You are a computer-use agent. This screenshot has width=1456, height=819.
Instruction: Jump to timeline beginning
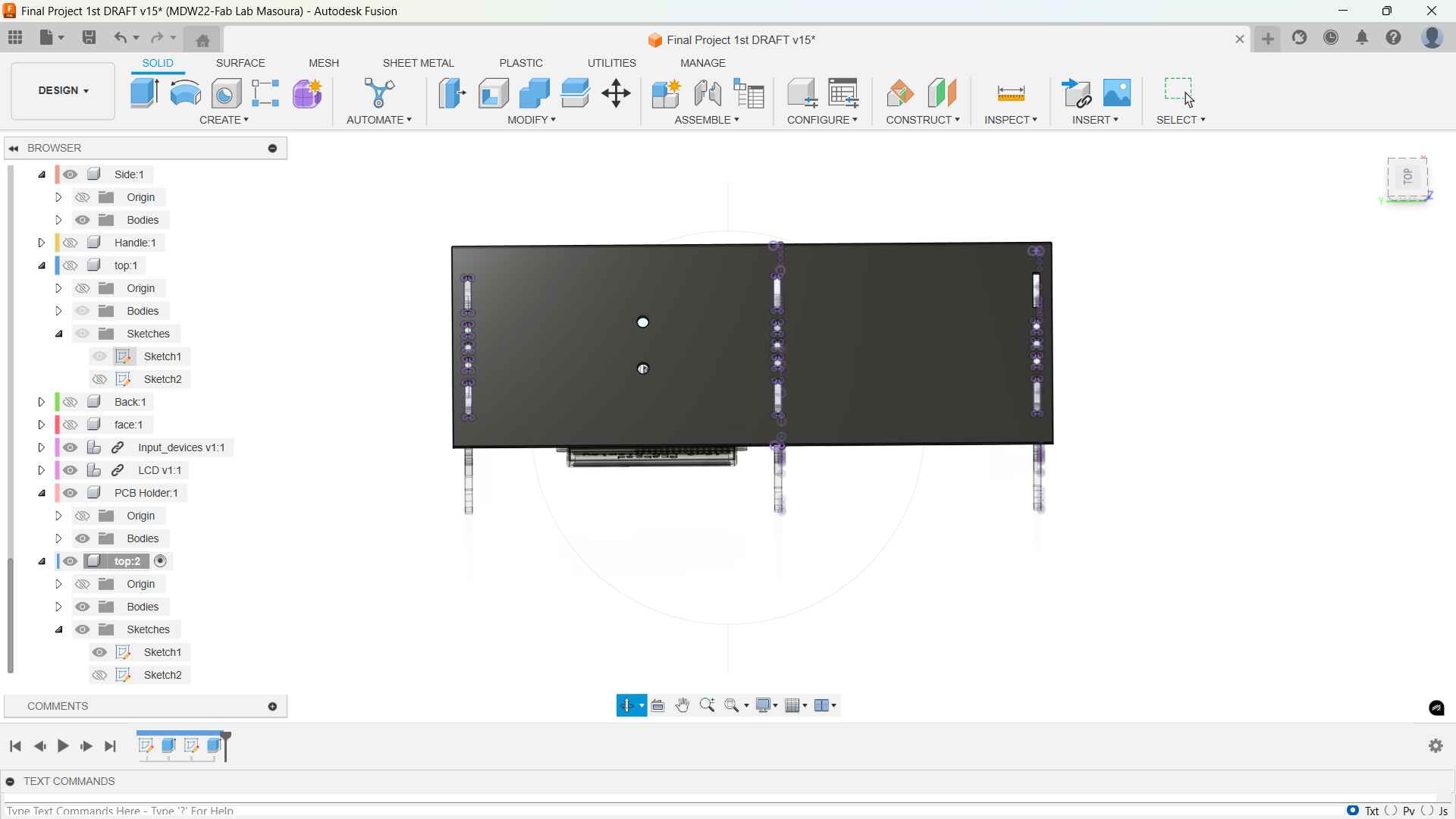(15, 746)
